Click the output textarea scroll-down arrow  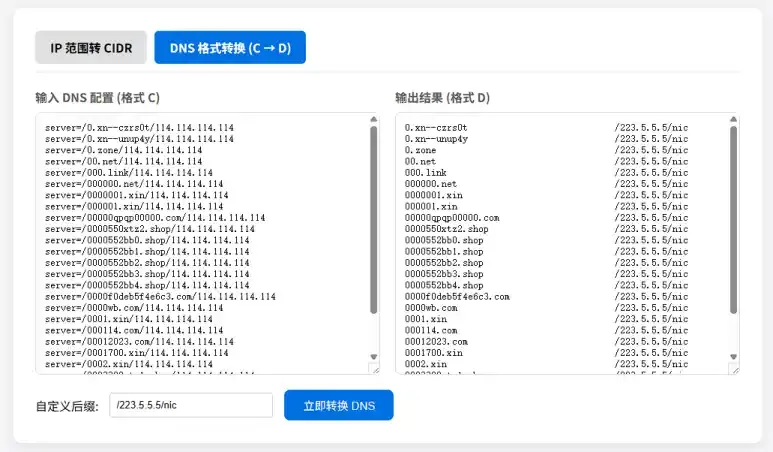click(x=734, y=356)
